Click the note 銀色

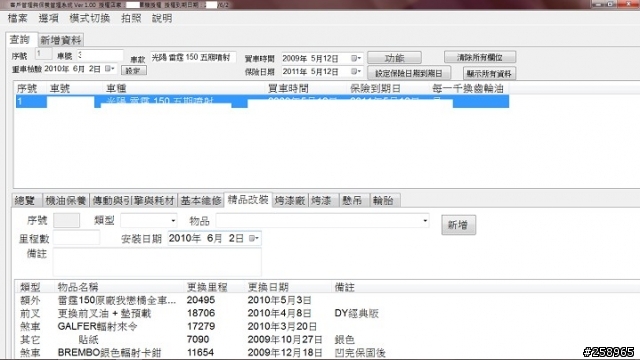[x=344, y=340]
